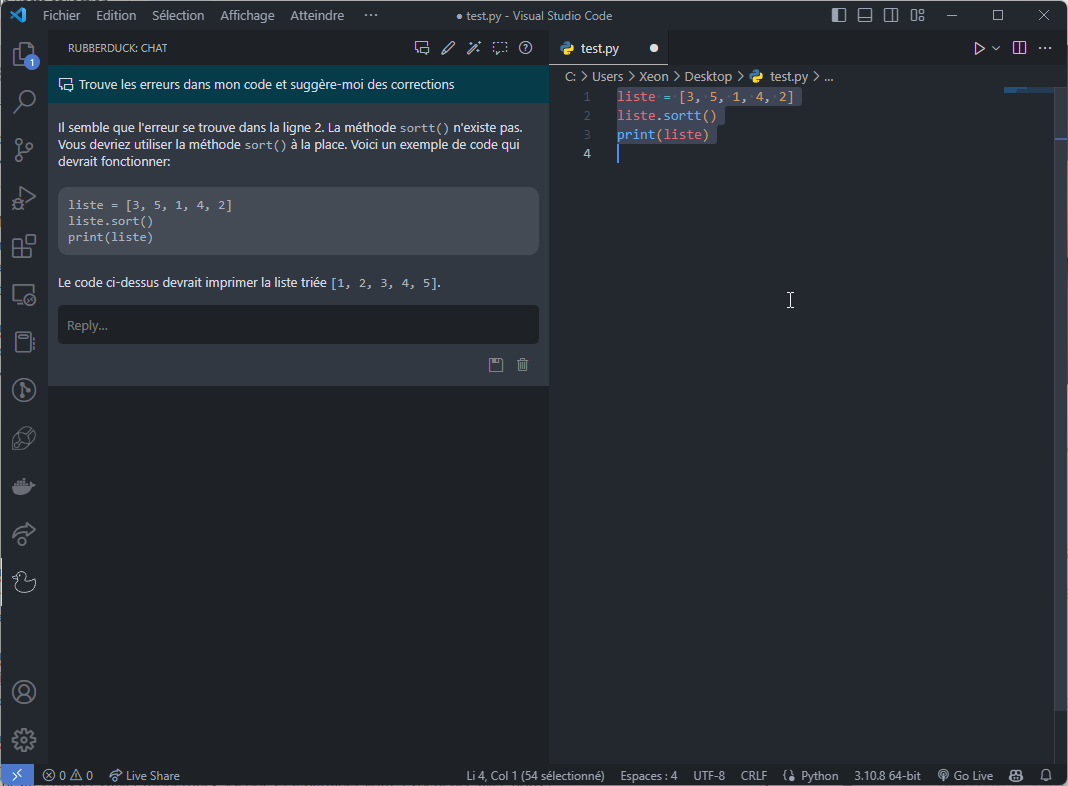
Task: Click Li 4, Col 1 cursor position
Action: (535, 775)
